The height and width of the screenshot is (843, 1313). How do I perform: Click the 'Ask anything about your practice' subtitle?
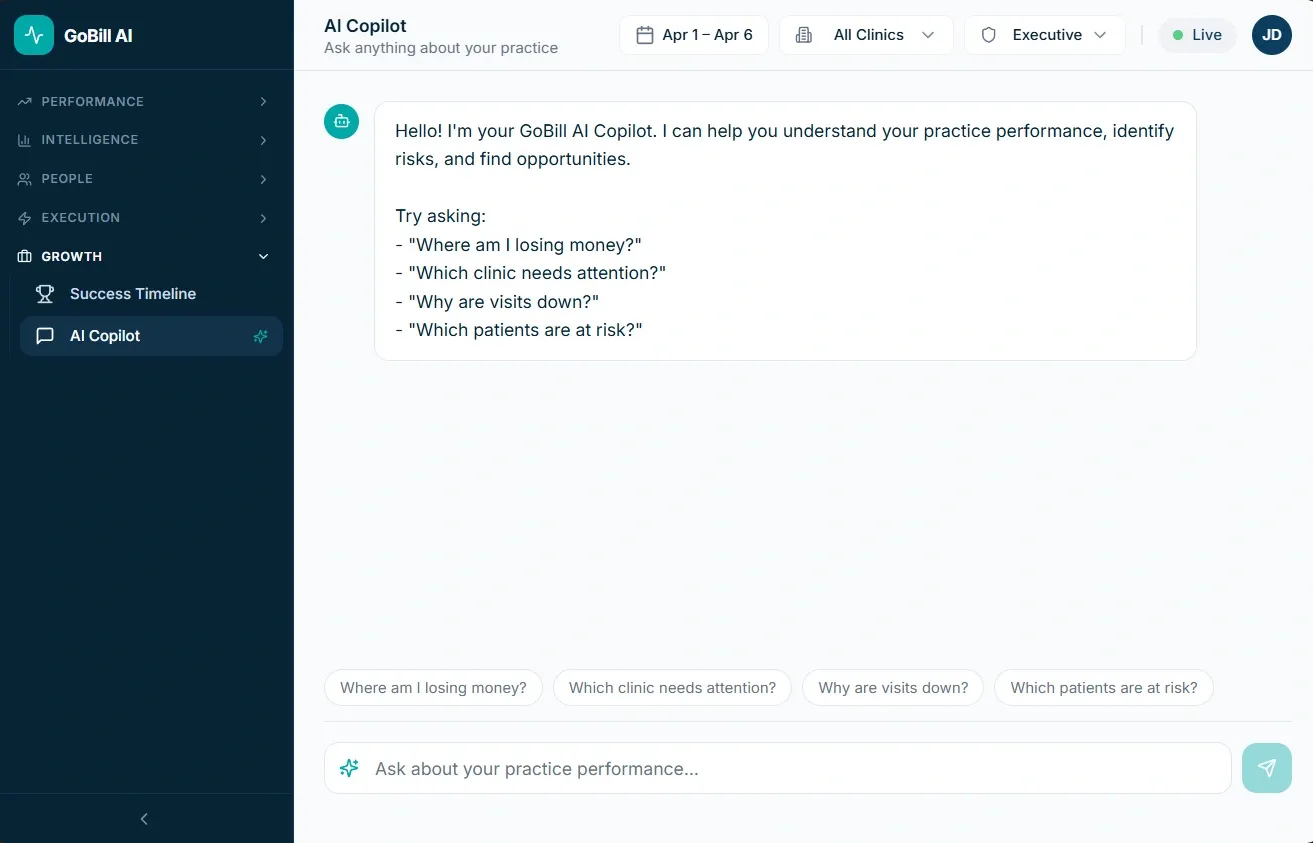[441, 48]
